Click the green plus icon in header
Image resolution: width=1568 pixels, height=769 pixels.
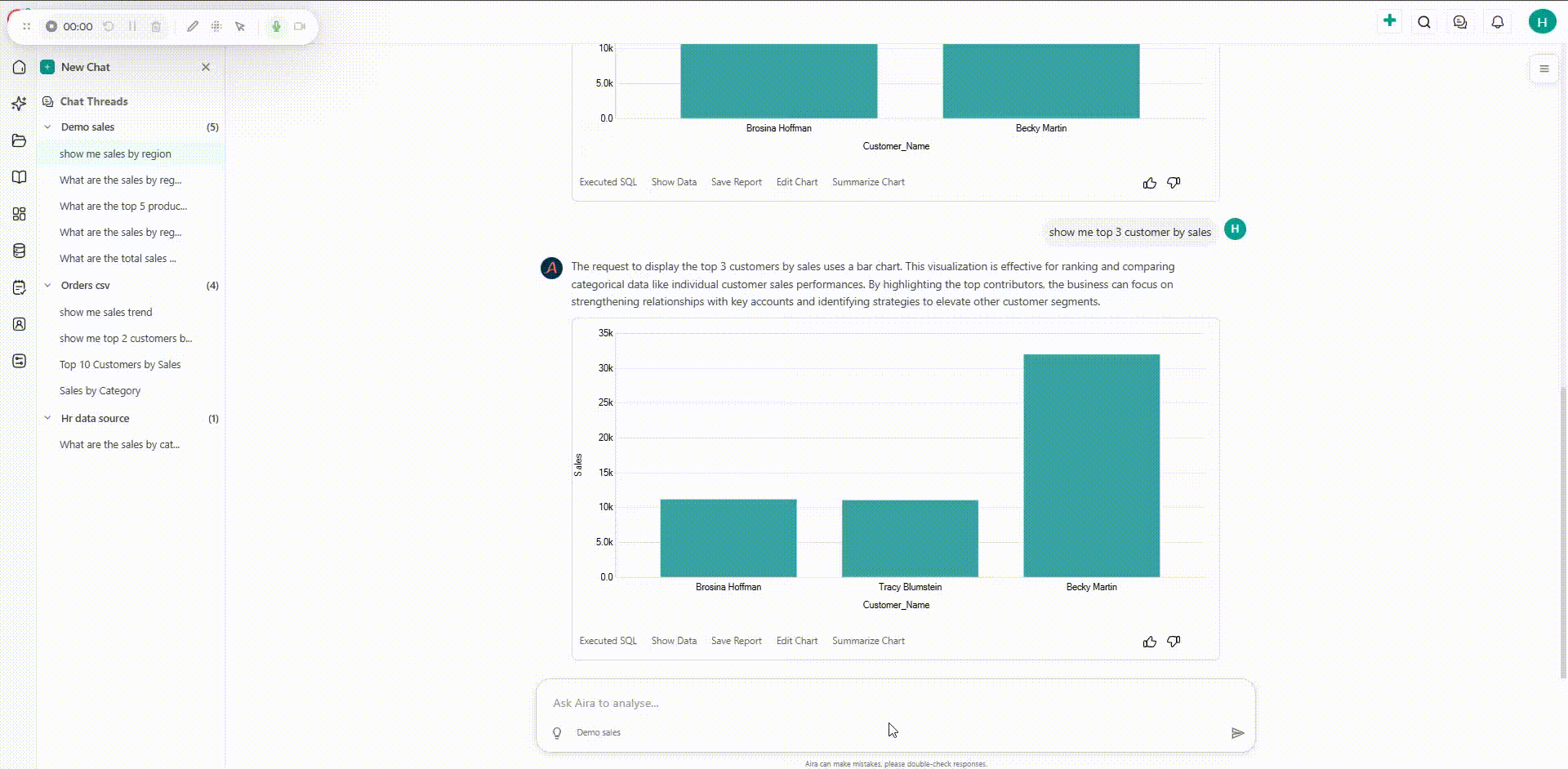tap(1389, 21)
